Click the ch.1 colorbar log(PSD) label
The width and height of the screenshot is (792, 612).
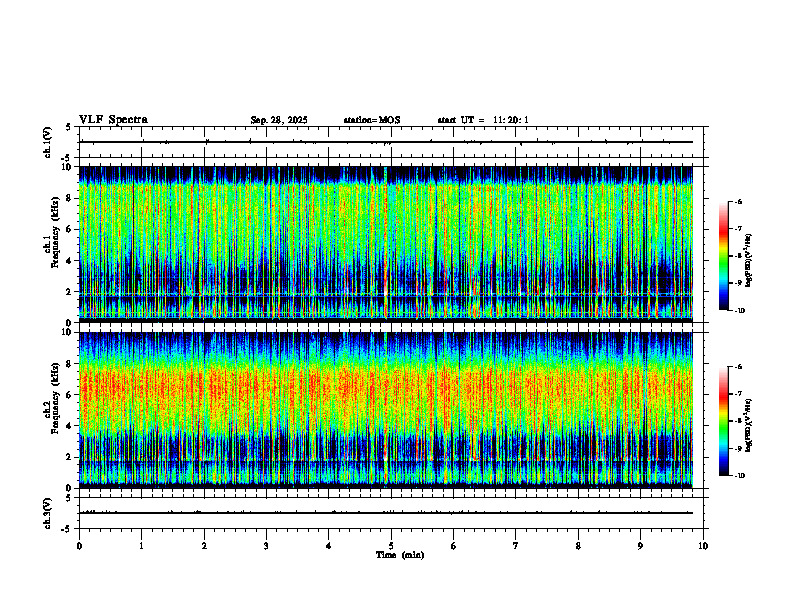coord(749,261)
